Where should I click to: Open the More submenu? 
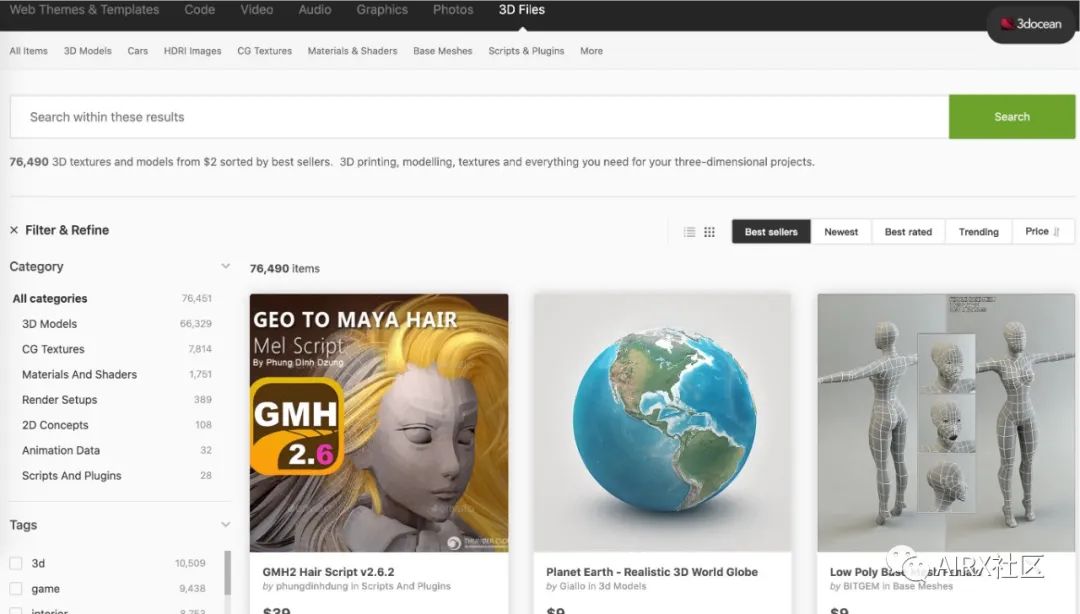click(x=591, y=51)
